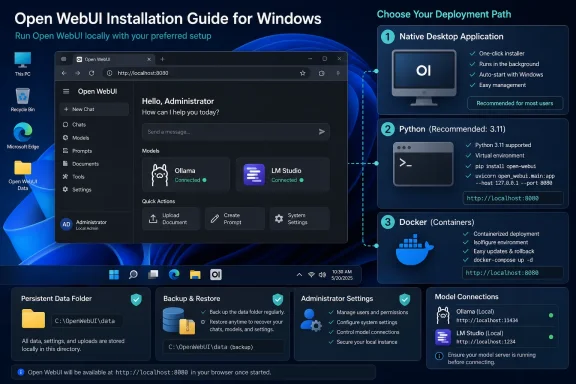Select the Ollama (Local) connection row
The width and height of the screenshot is (576, 384).
(496, 316)
